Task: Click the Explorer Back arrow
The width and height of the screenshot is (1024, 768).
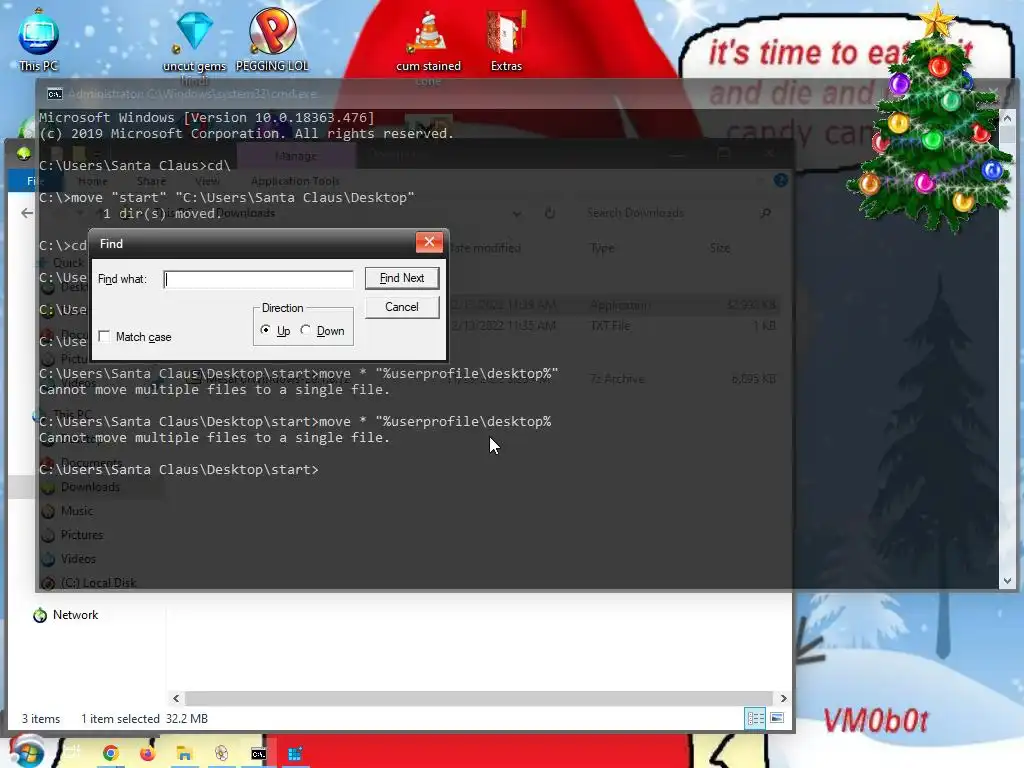Action: coord(27,213)
